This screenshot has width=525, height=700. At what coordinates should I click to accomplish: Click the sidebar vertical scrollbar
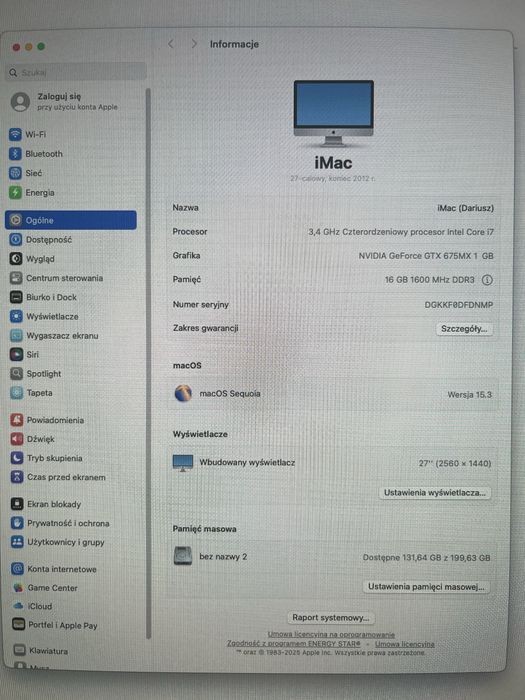(148, 362)
